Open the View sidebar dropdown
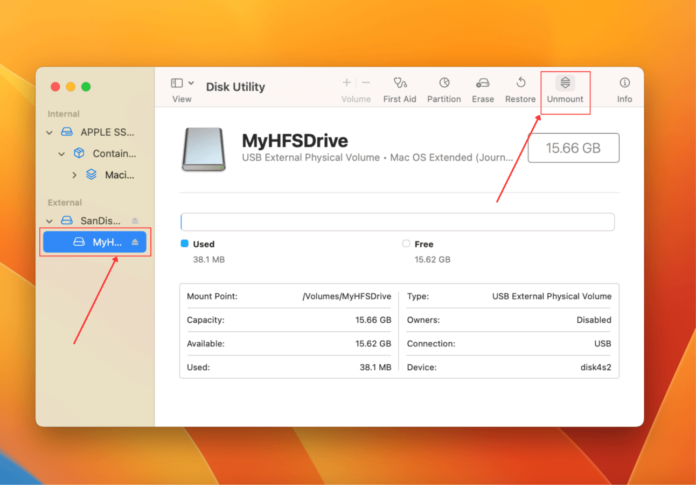 [182, 84]
